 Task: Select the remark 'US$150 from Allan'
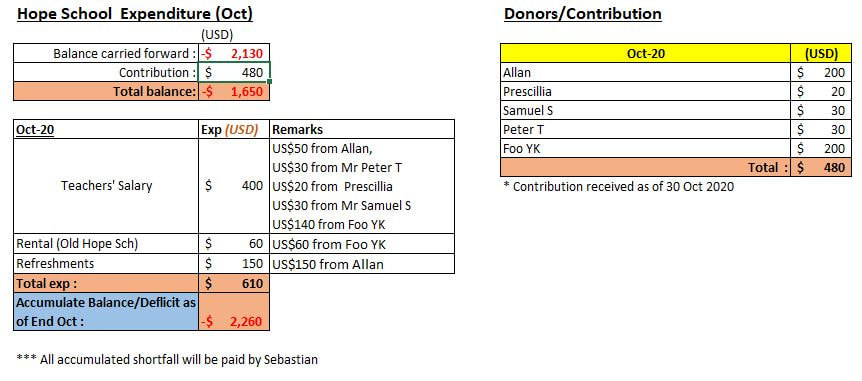coord(328,264)
